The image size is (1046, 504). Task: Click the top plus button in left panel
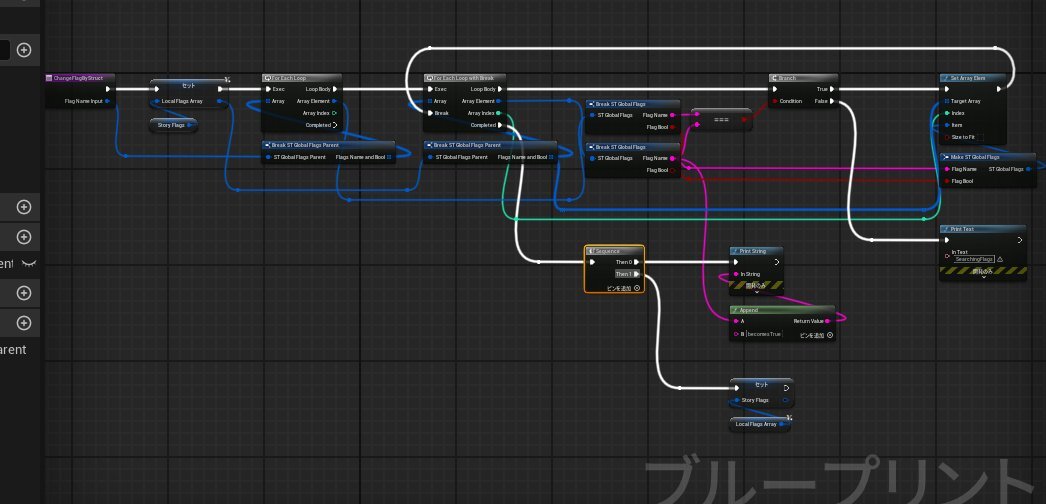pos(24,50)
